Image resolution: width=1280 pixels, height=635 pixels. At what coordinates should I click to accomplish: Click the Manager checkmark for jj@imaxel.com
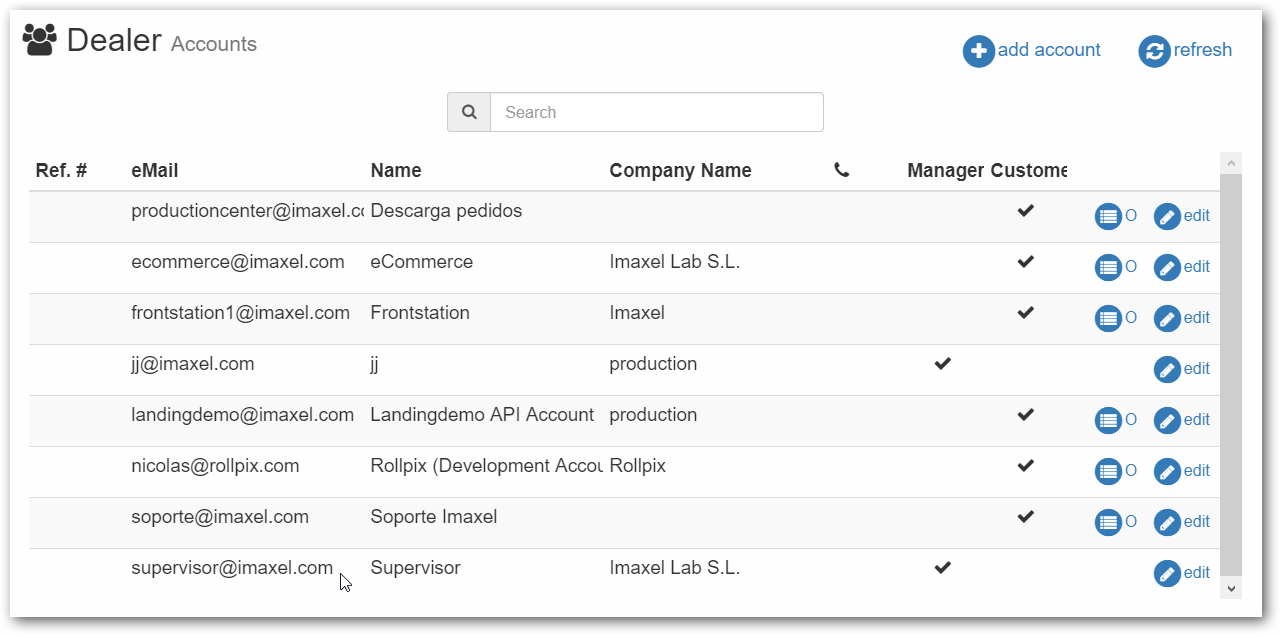(942, 364)
